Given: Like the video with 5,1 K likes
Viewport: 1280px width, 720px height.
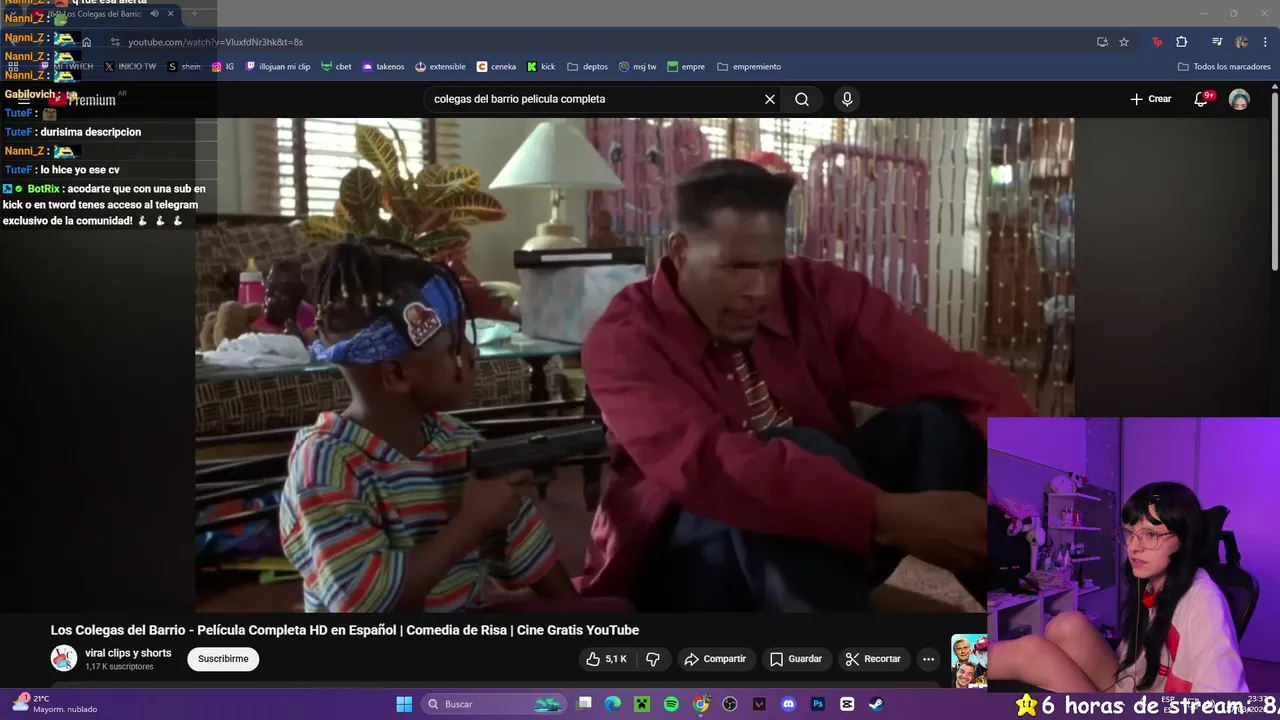Looking at the screenshot, I should (x=606, y=659).
